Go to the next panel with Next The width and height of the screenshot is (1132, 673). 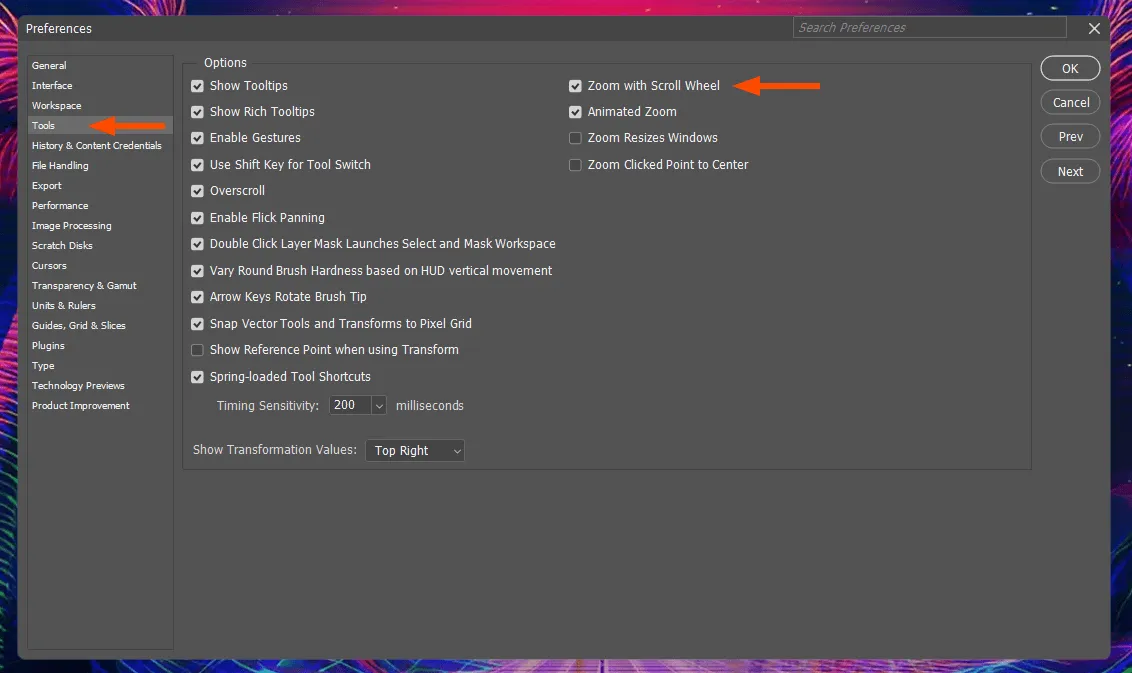(1070, 171)
